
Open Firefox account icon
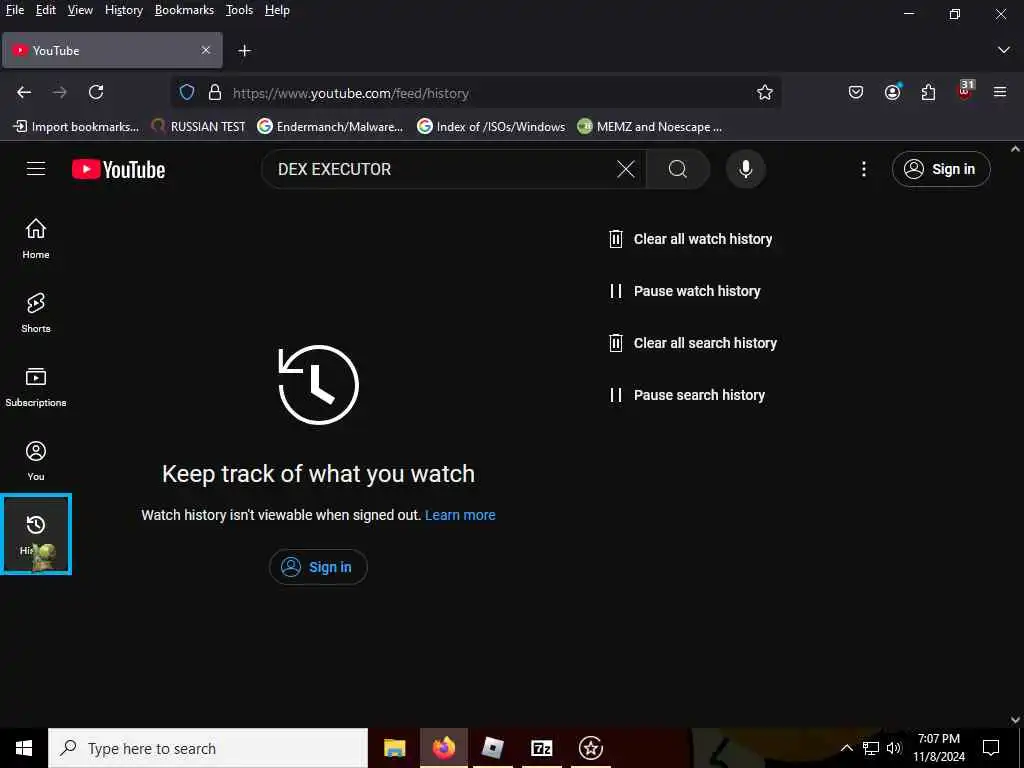pos(892,92)
